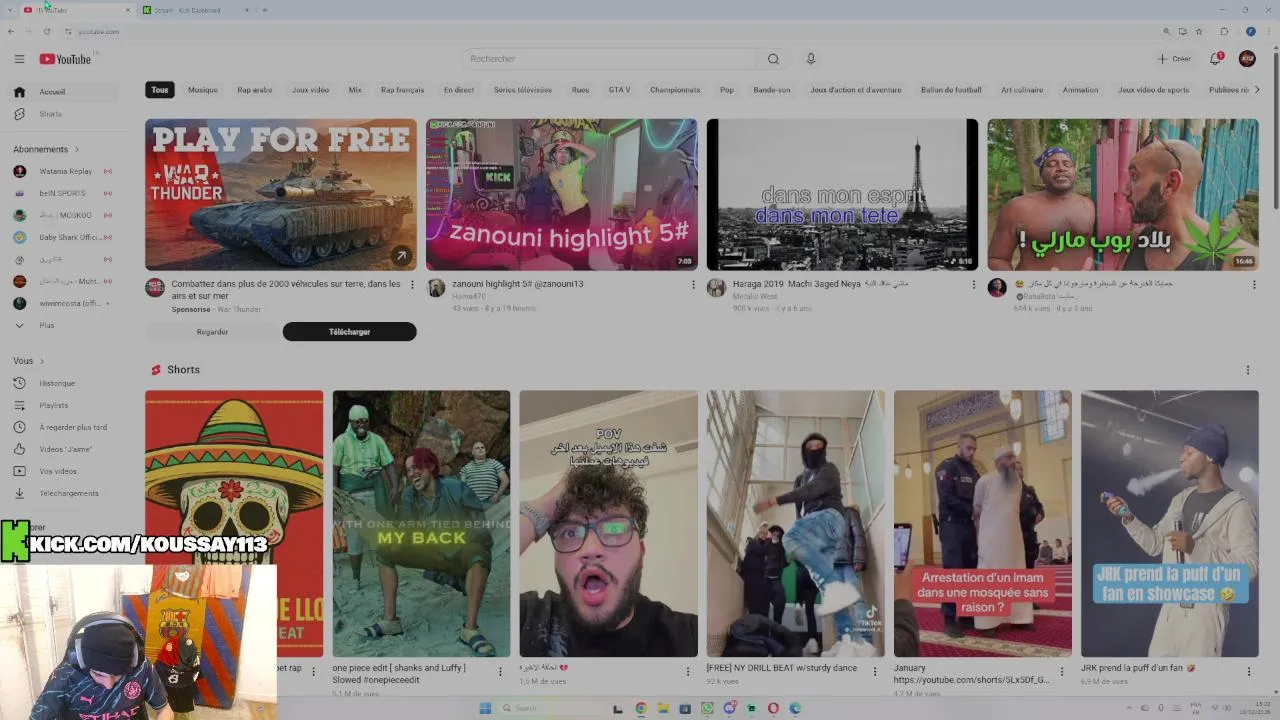
Task: Open more options for one piece edit short
Action: pos(500,672)
